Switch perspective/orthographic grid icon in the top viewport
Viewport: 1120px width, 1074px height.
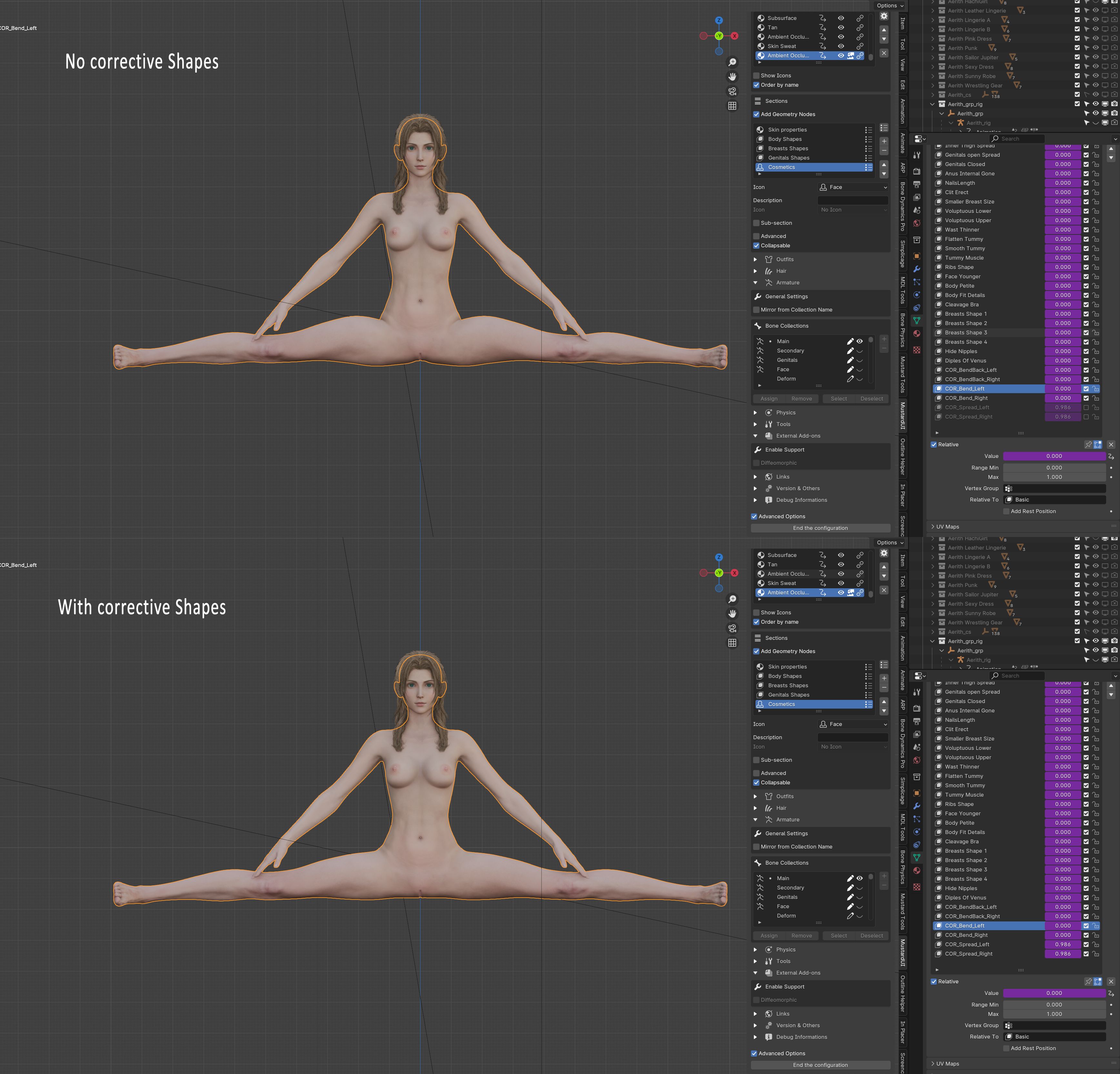[732, 106]
